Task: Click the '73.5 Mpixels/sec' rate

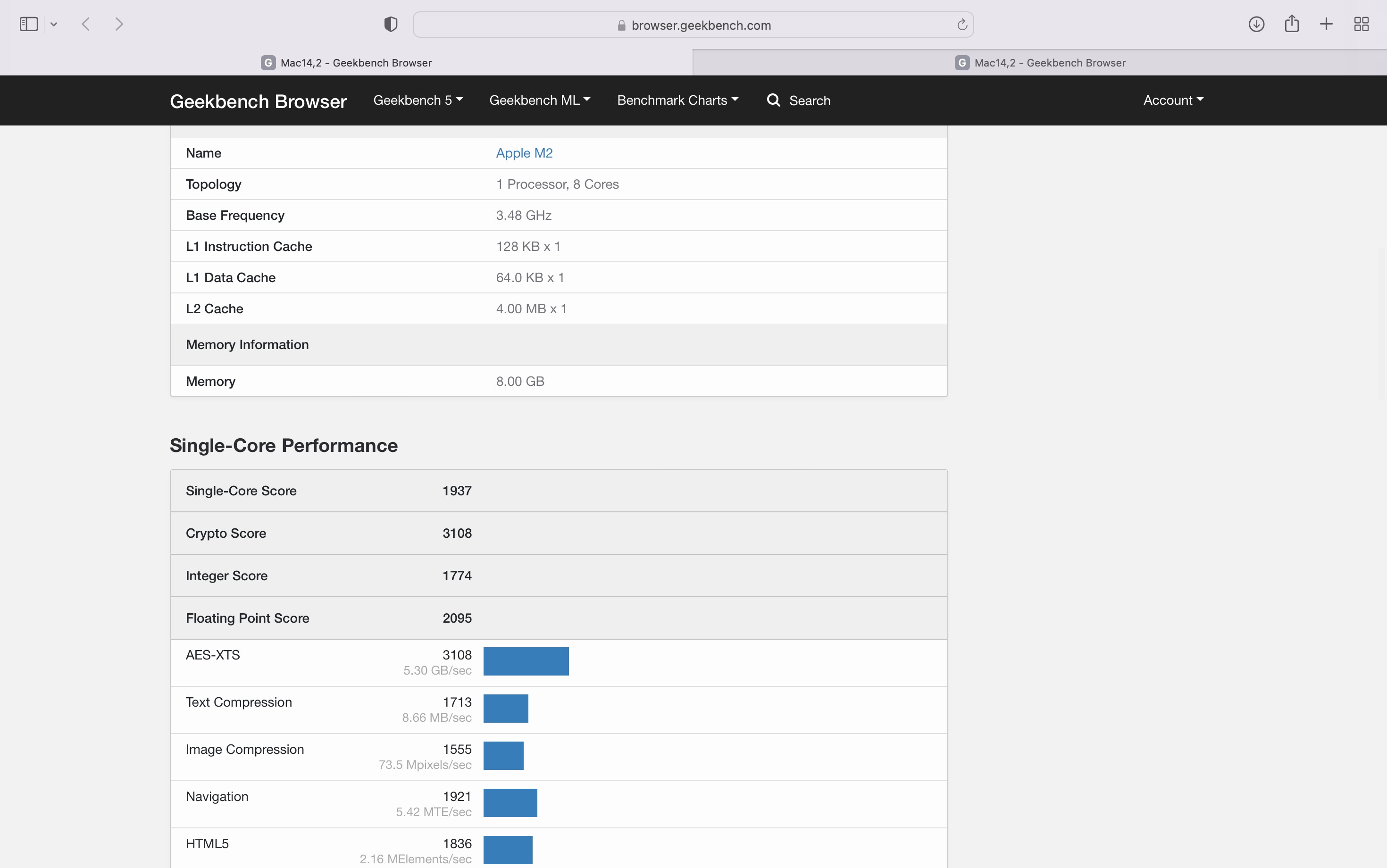Action: click(426, 765)
